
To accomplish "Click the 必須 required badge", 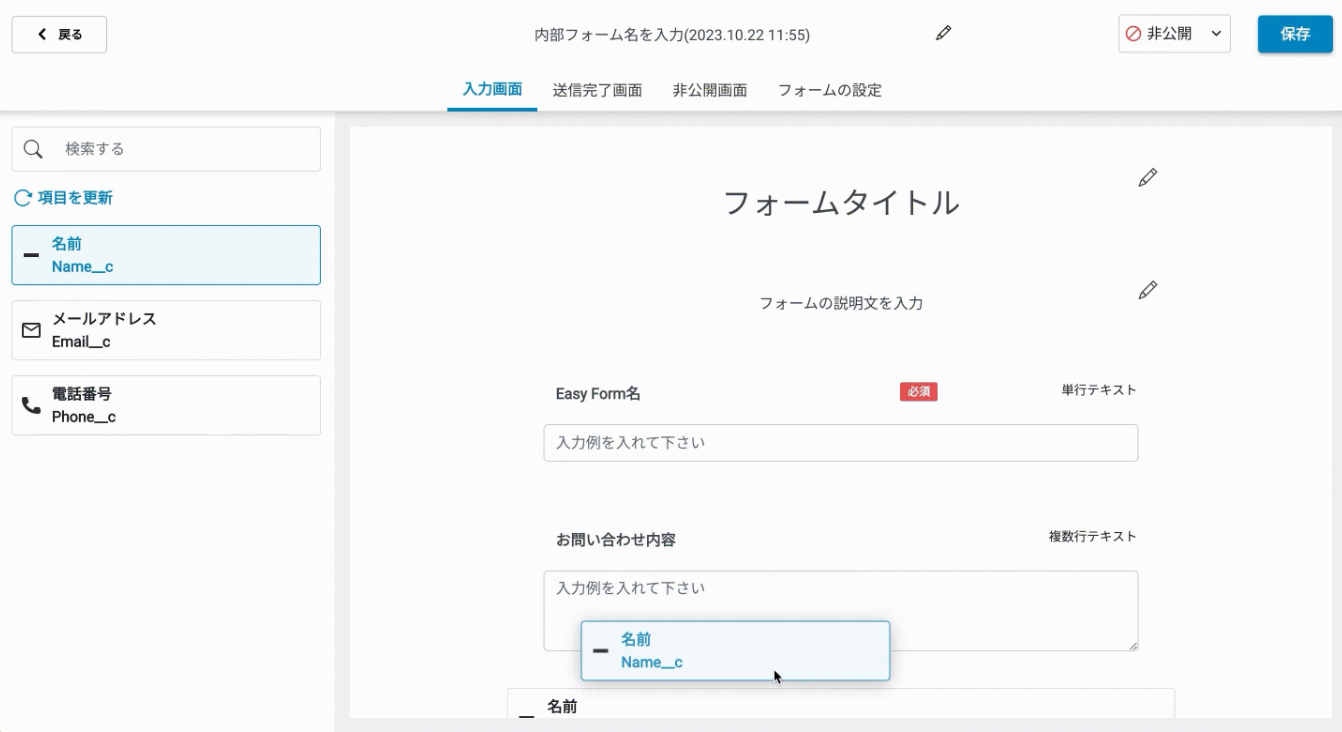I will [x=918, y=392].
